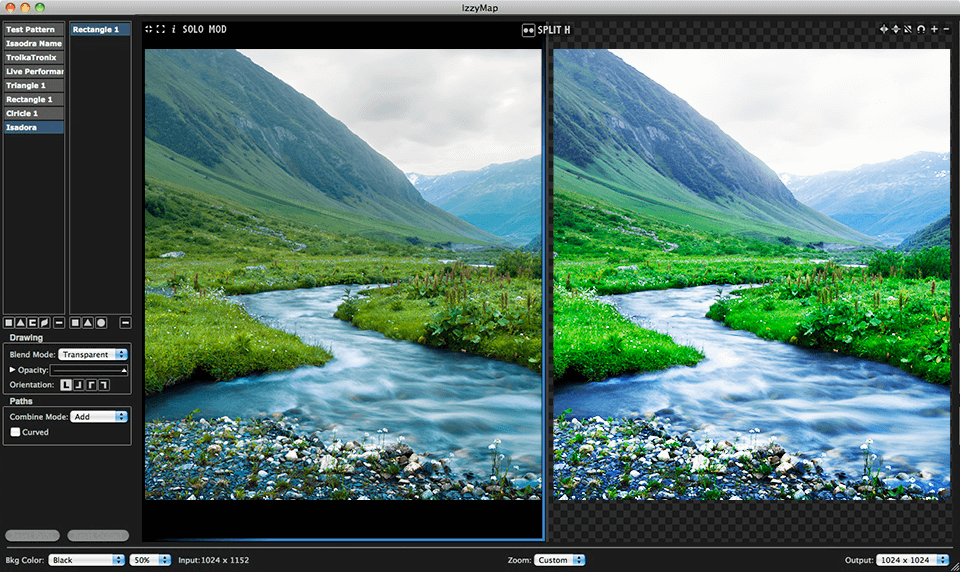
Task: Select the first orientation button
Action: [x=67, y=385]
